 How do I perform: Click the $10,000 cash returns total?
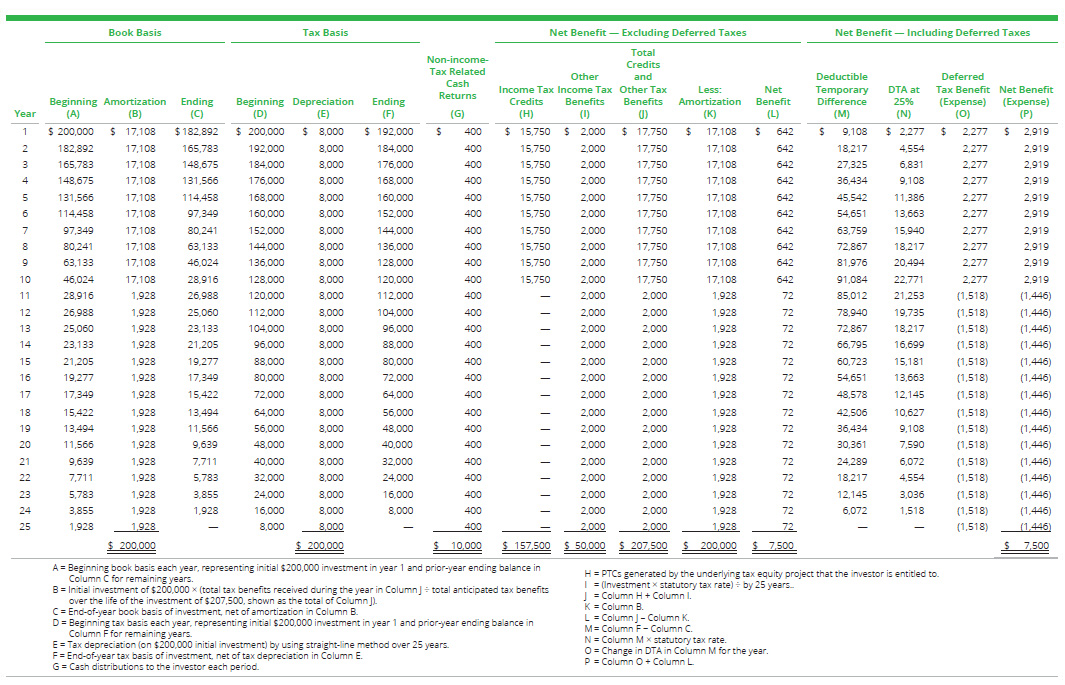pyautogui.click(x=459, y=545)
